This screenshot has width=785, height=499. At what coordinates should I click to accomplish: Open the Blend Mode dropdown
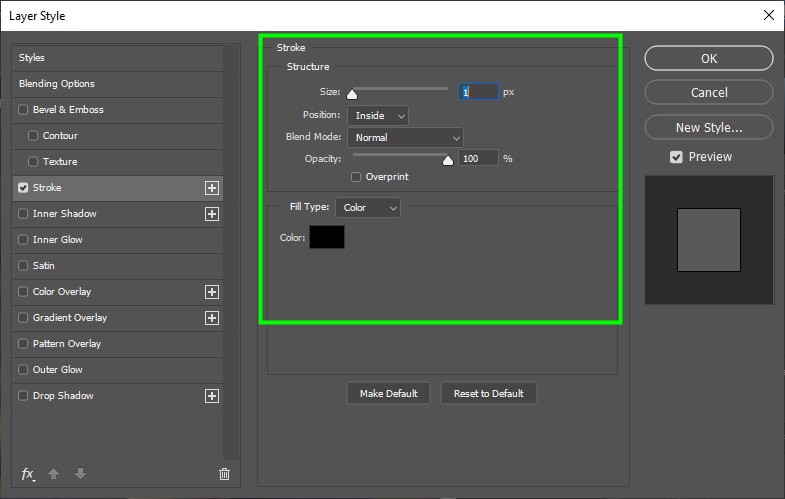coord(406,138)
